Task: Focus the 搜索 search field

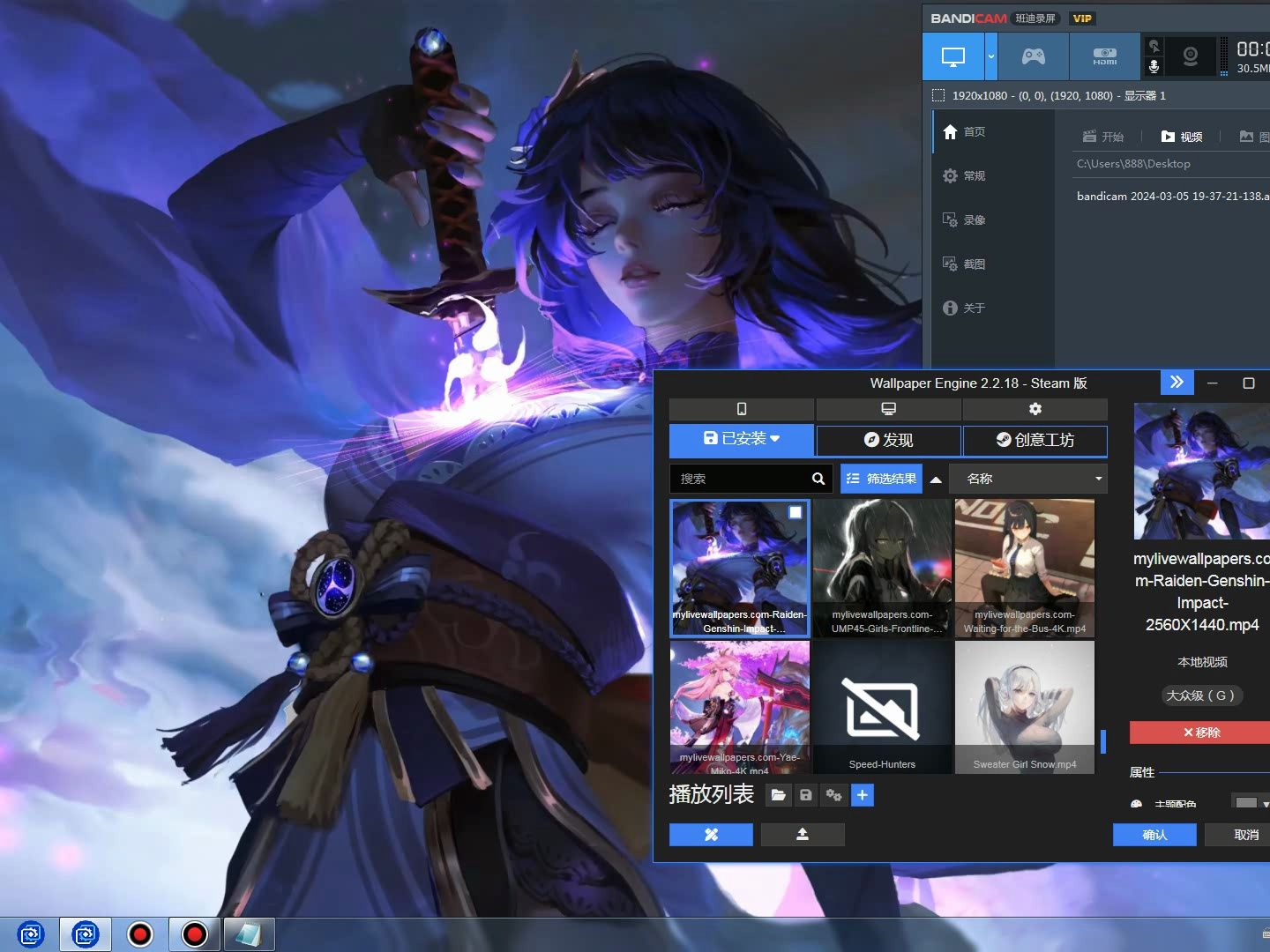Action: point(739,479)
